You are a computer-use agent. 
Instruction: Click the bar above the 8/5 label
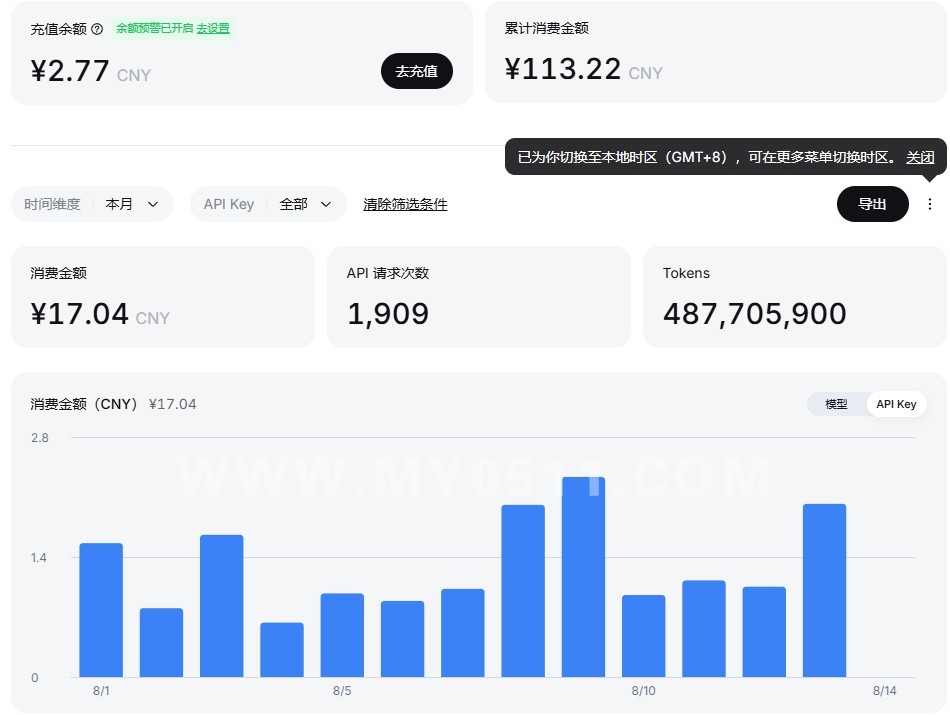[x=342, y=635]
